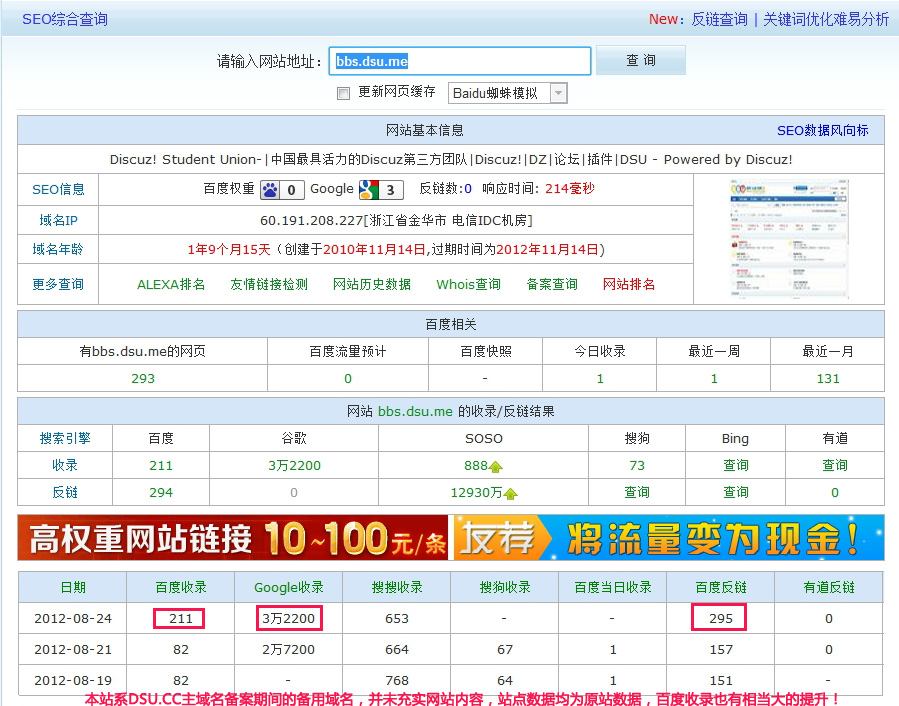Click the green up arrow beside SOSO 888
The width and height of the screenshot is (899, 706).
(496, 467)
